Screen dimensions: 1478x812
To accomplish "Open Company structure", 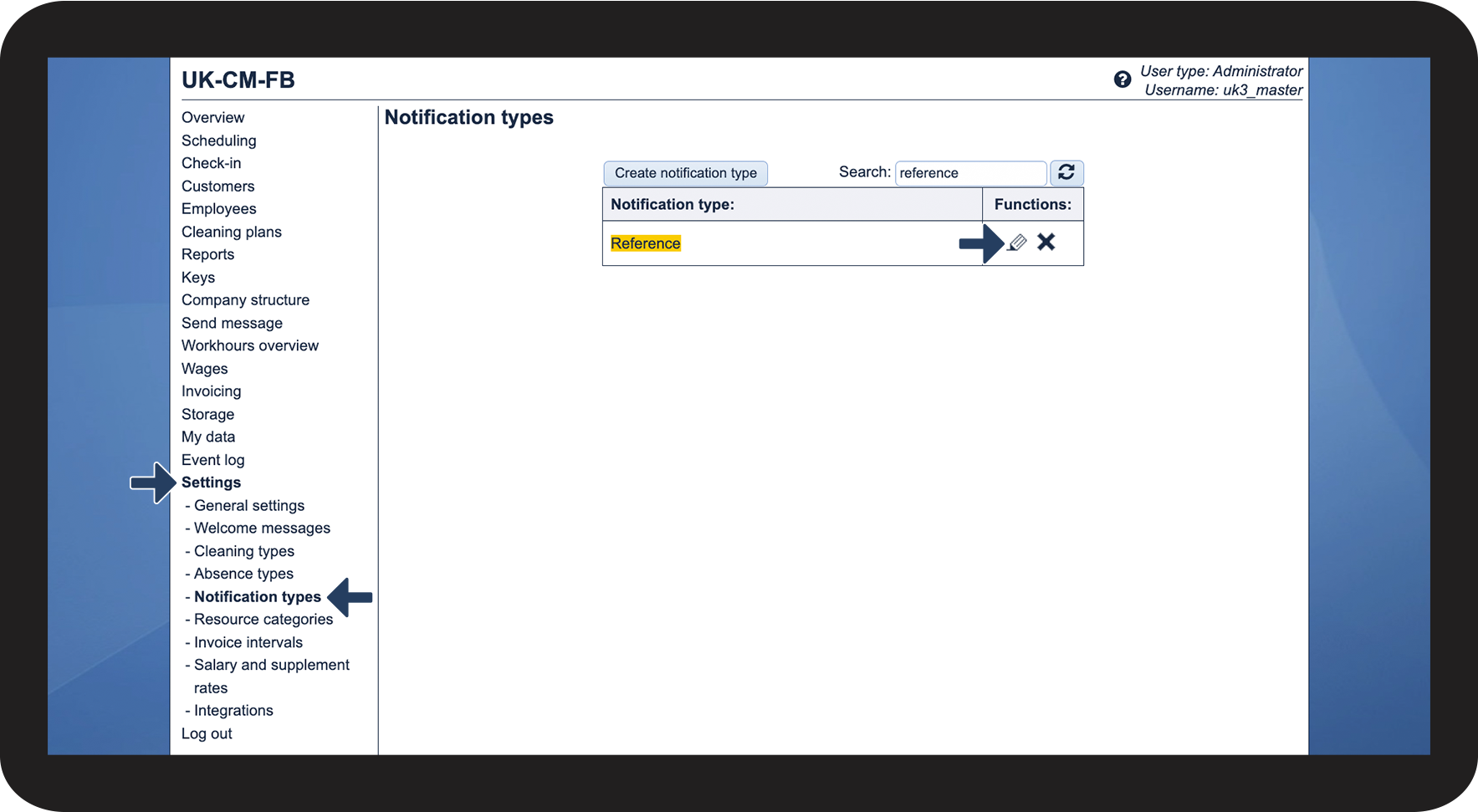I will coord(246,300).
